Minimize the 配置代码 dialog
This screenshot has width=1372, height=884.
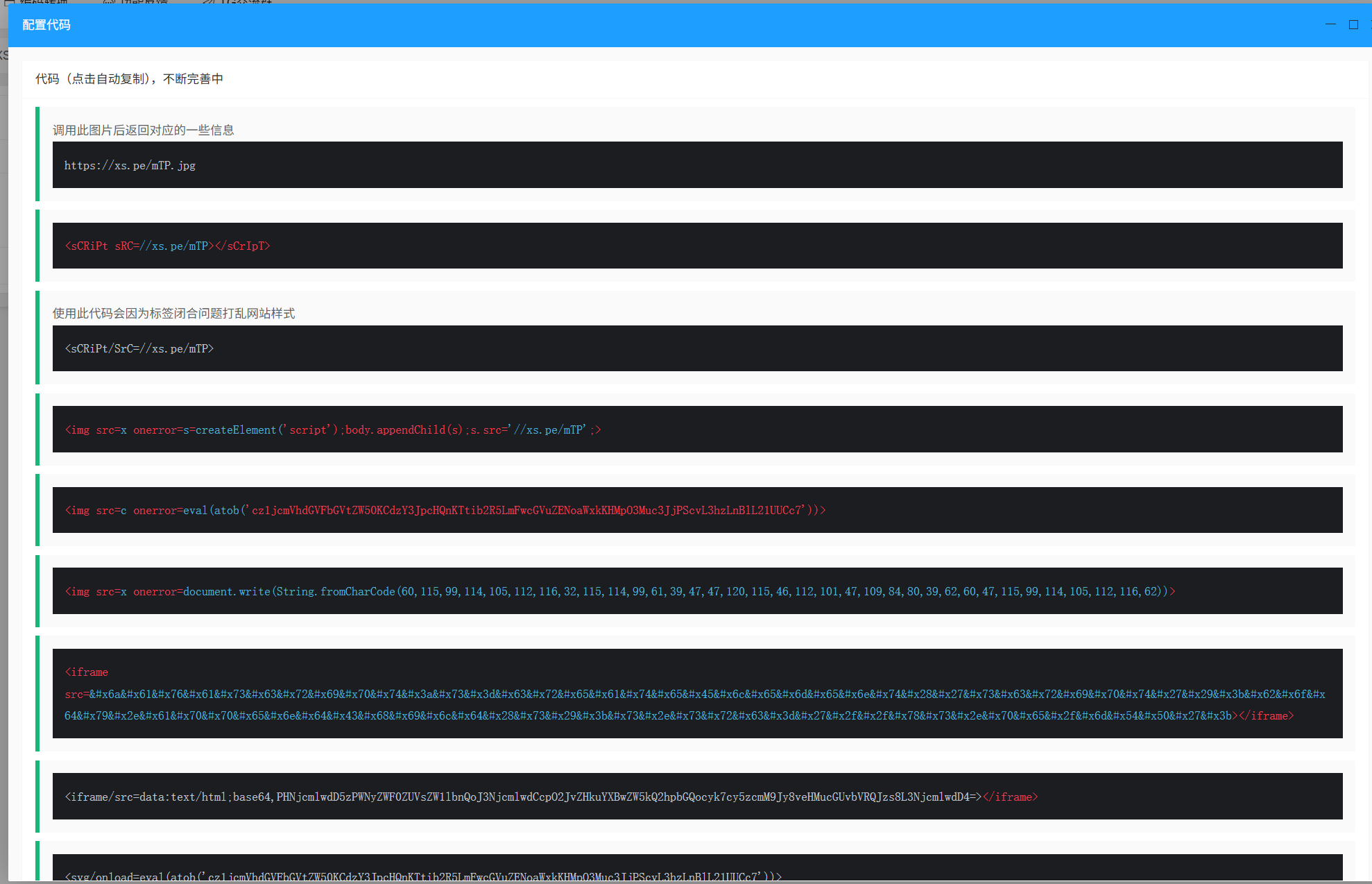[1330, 24]
